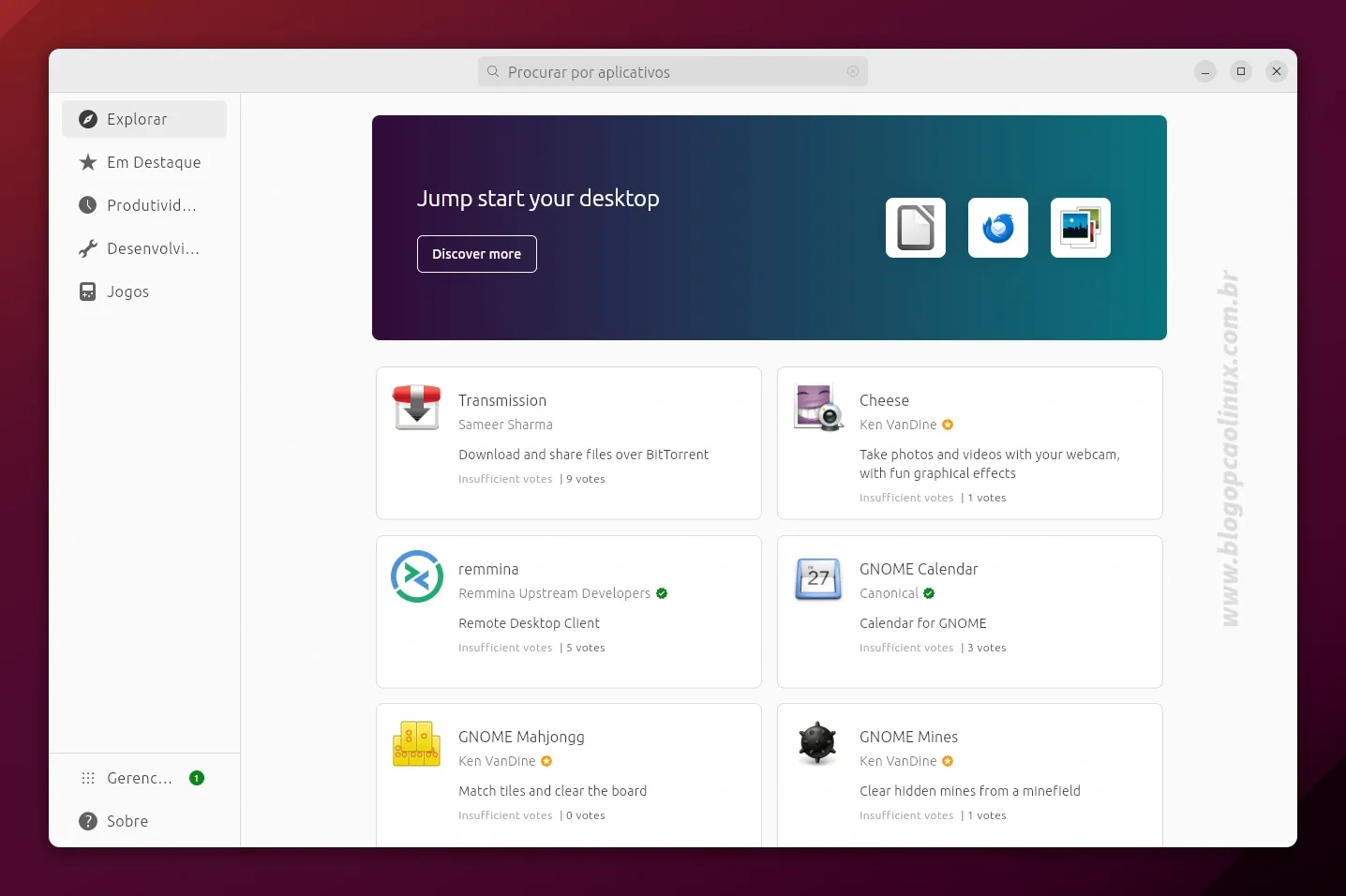Click the game console icon beside Jogos

point(88,291)
